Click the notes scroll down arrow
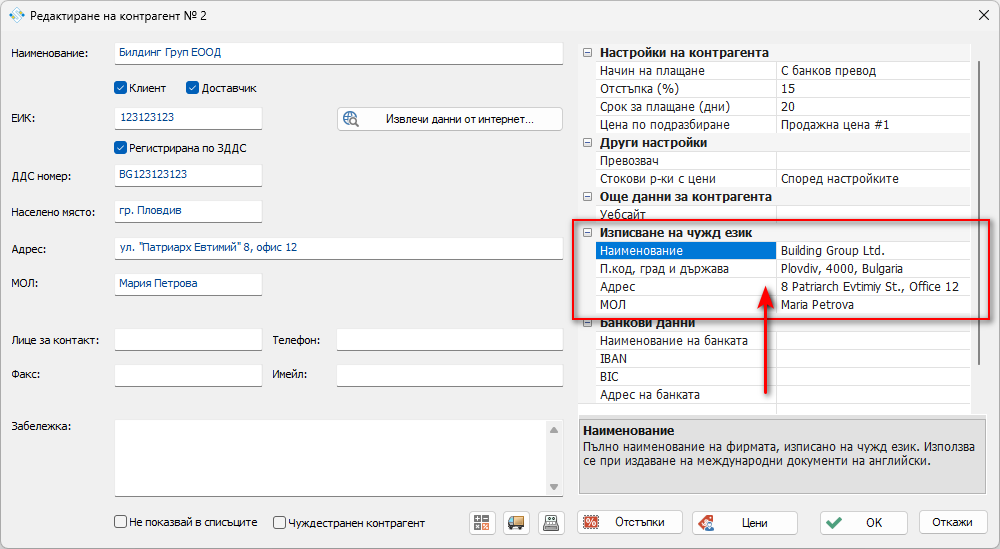 [554, 487]
